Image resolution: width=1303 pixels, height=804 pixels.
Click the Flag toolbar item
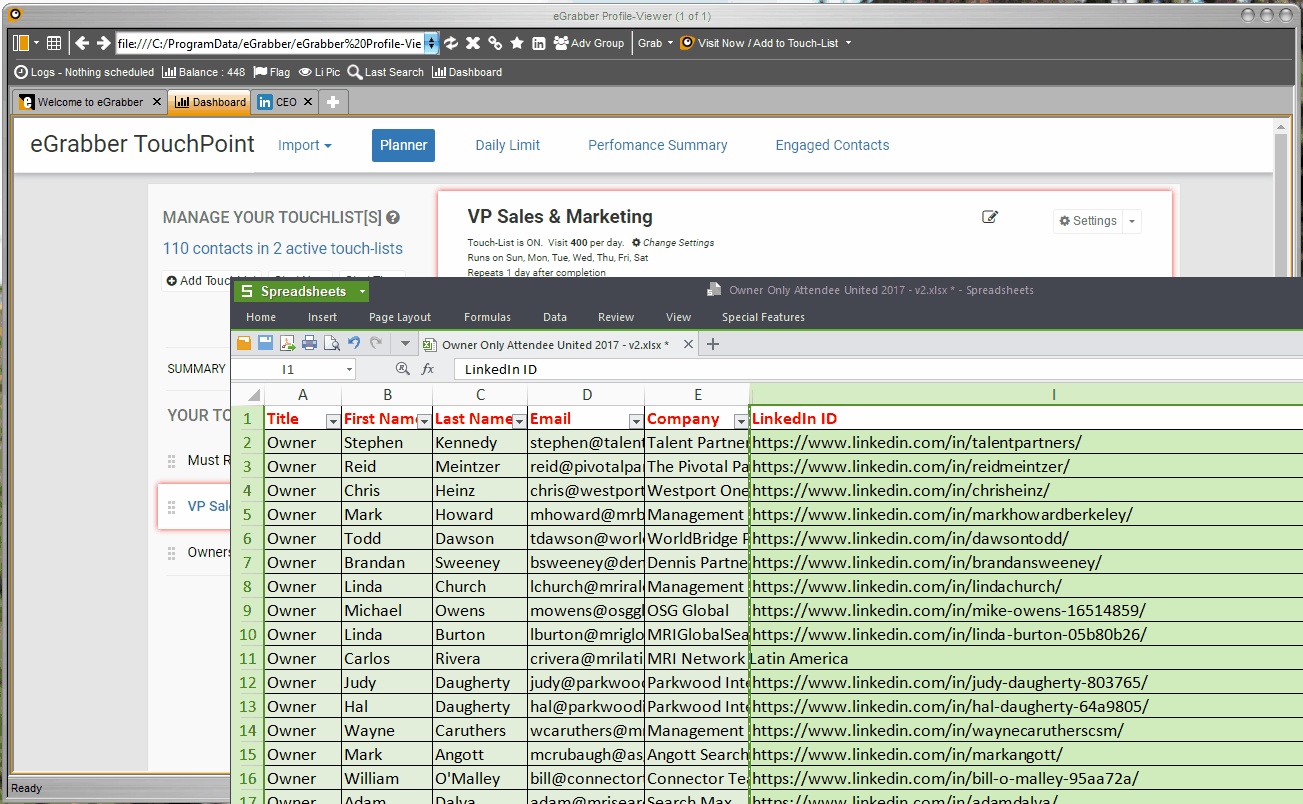coord(272,72)
